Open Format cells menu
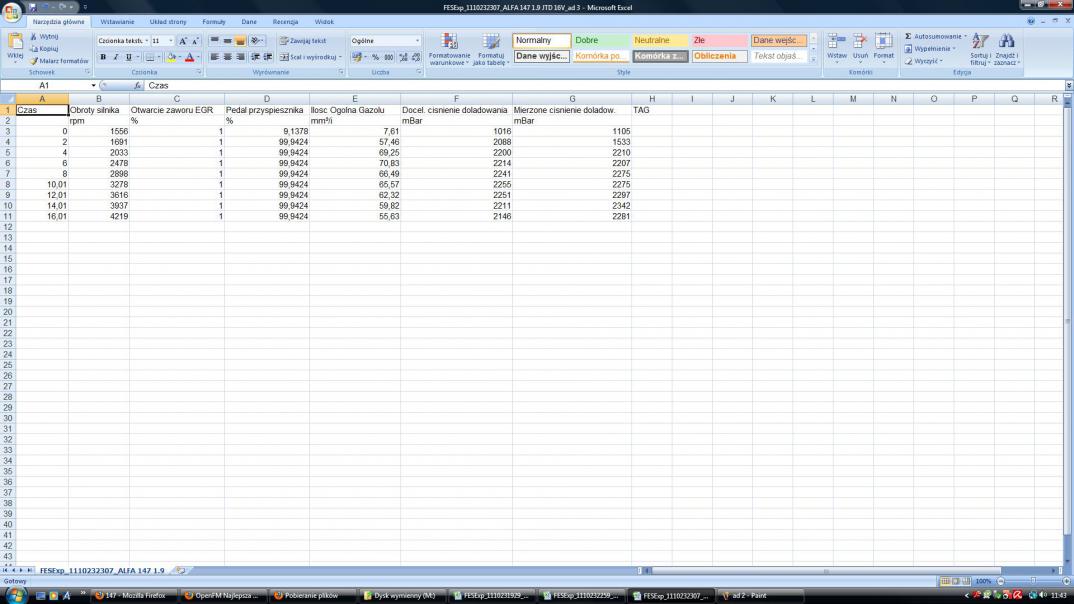This screenshot has height=604, width=1074. click(x=883, y=47)
